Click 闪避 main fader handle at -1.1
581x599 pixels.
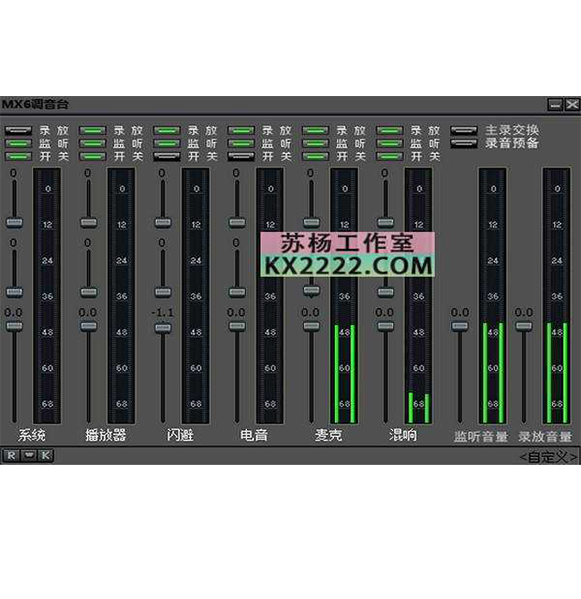click(163, 328)
